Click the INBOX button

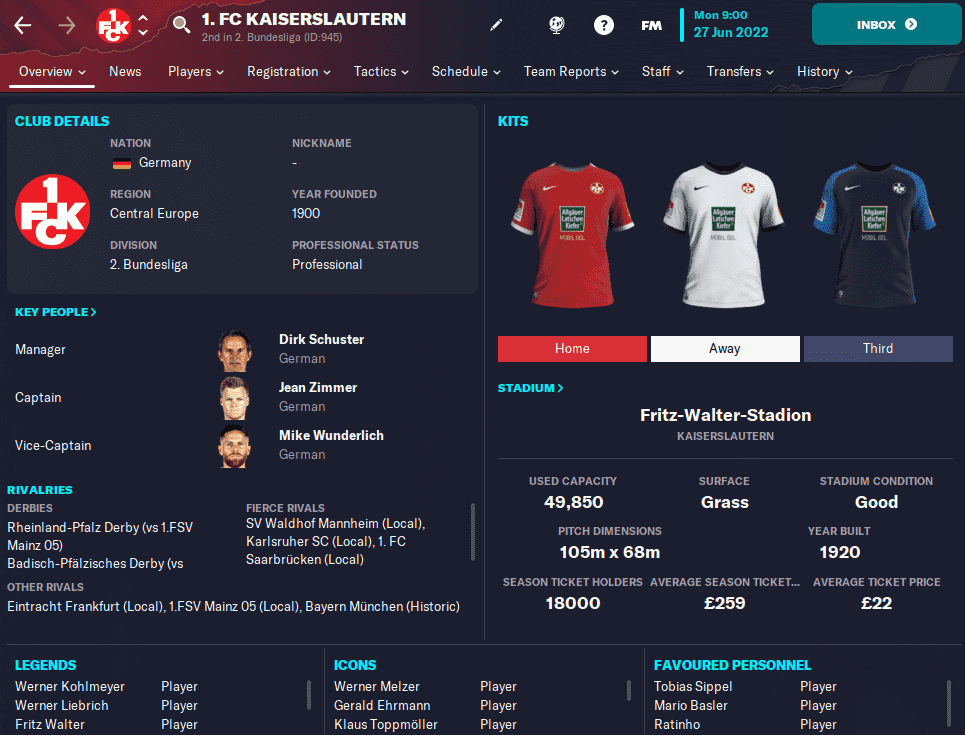pos(886,25)
